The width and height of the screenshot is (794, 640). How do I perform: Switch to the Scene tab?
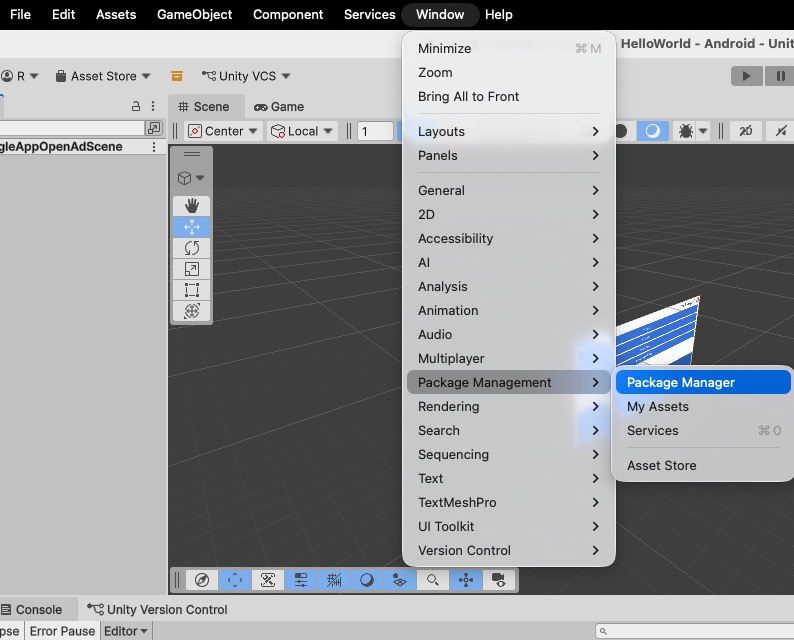pos(205,107)
